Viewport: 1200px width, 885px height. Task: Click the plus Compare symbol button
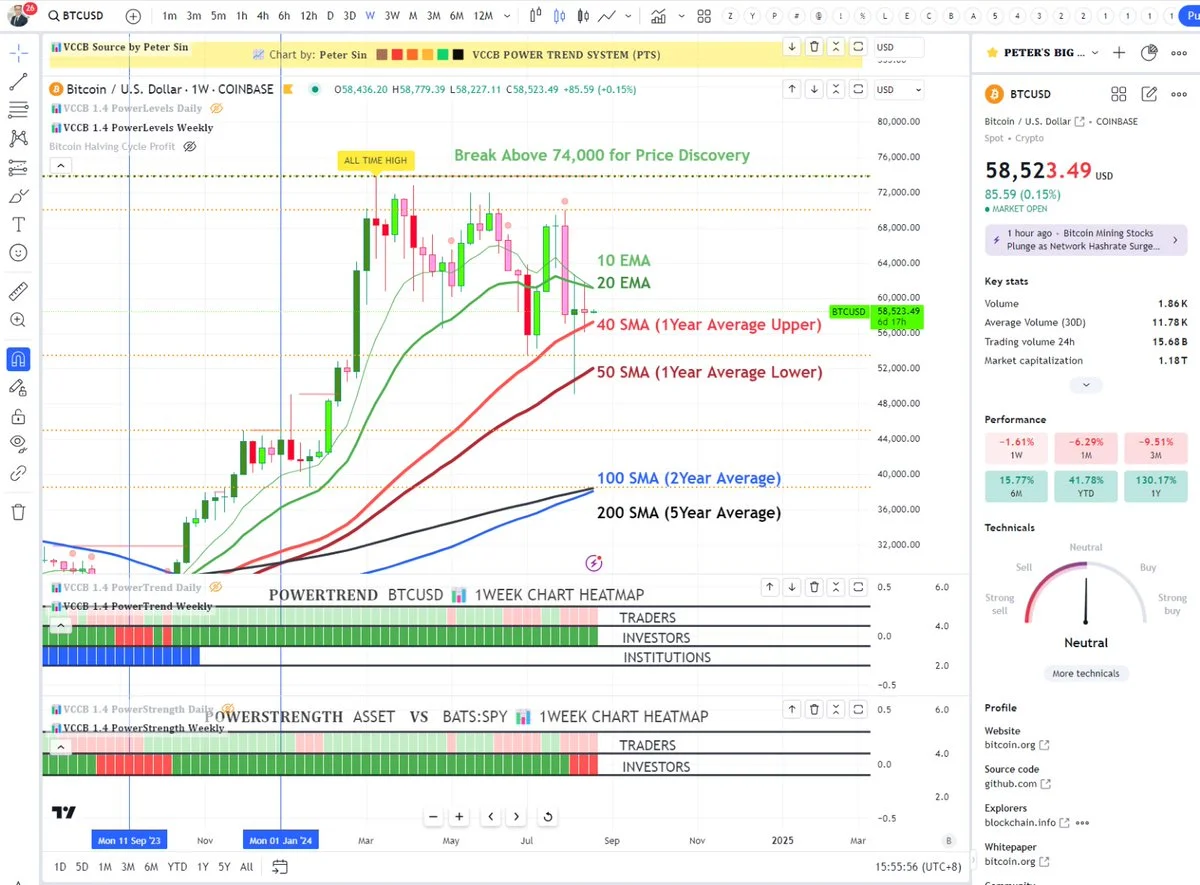133,17
